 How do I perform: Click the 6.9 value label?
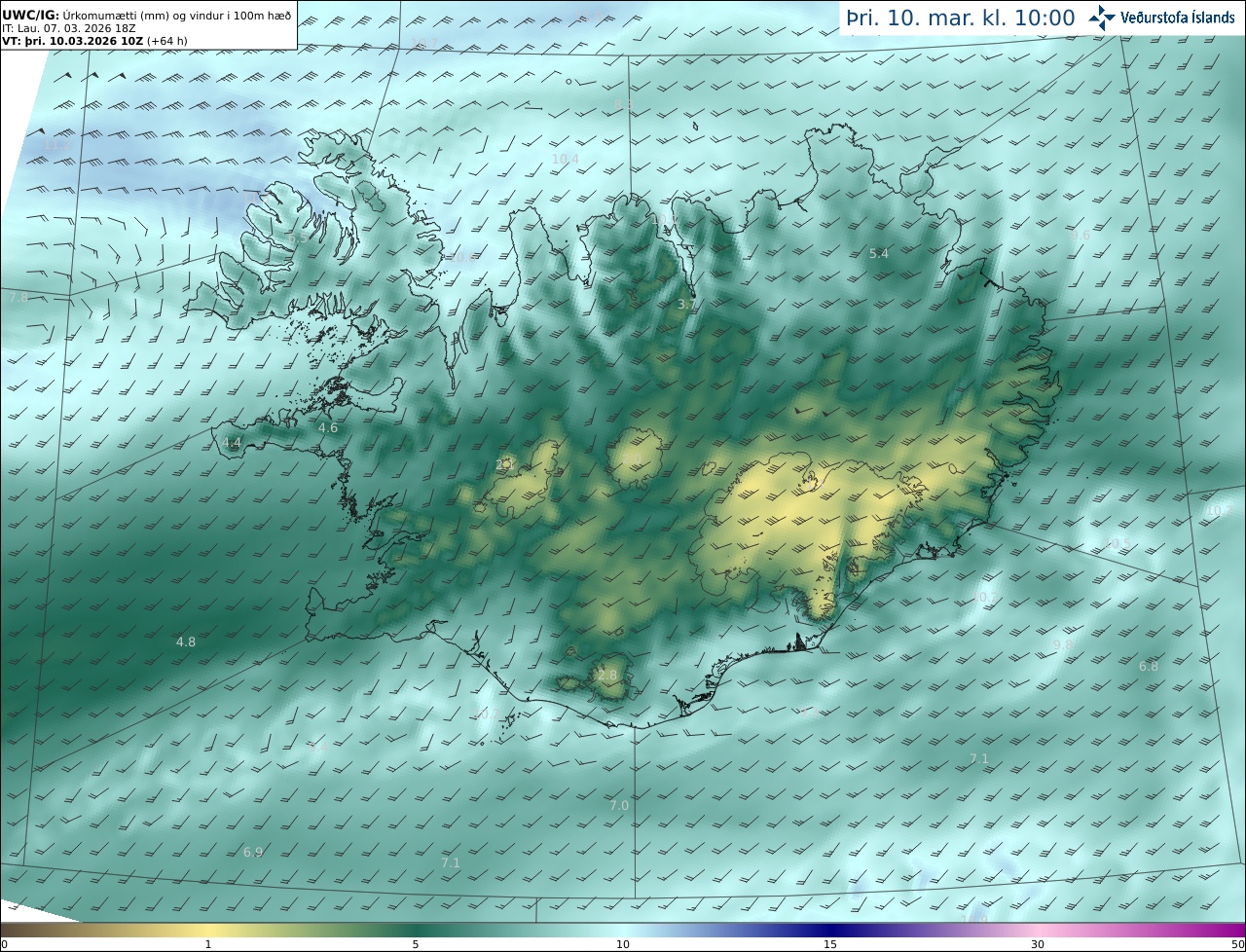click(x=253, y=852)
